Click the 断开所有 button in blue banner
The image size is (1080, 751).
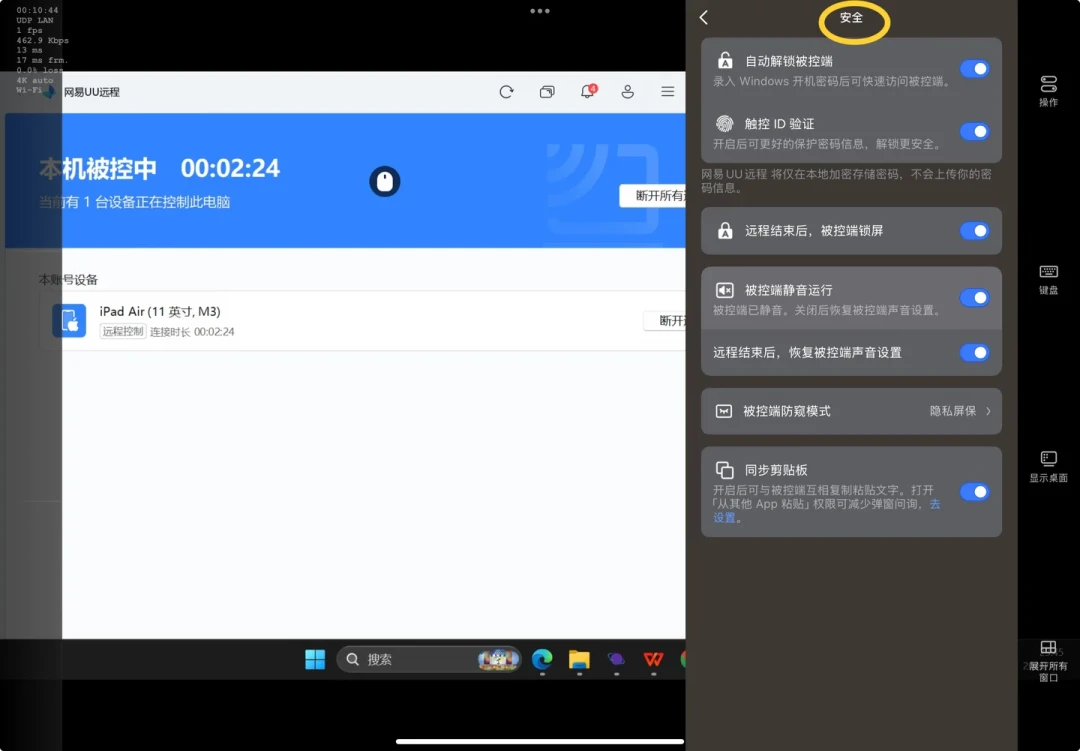pos(653,196)
